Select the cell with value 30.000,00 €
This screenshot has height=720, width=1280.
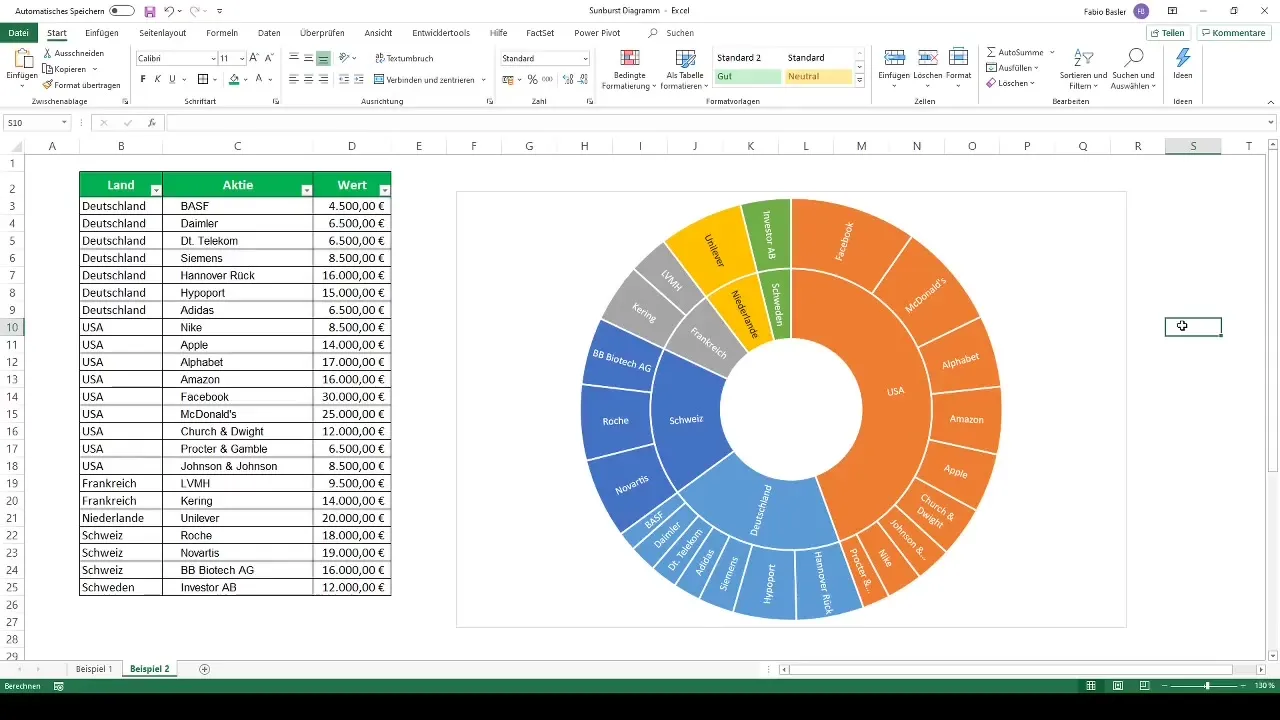pyautogui.click(x=352, y=397)
